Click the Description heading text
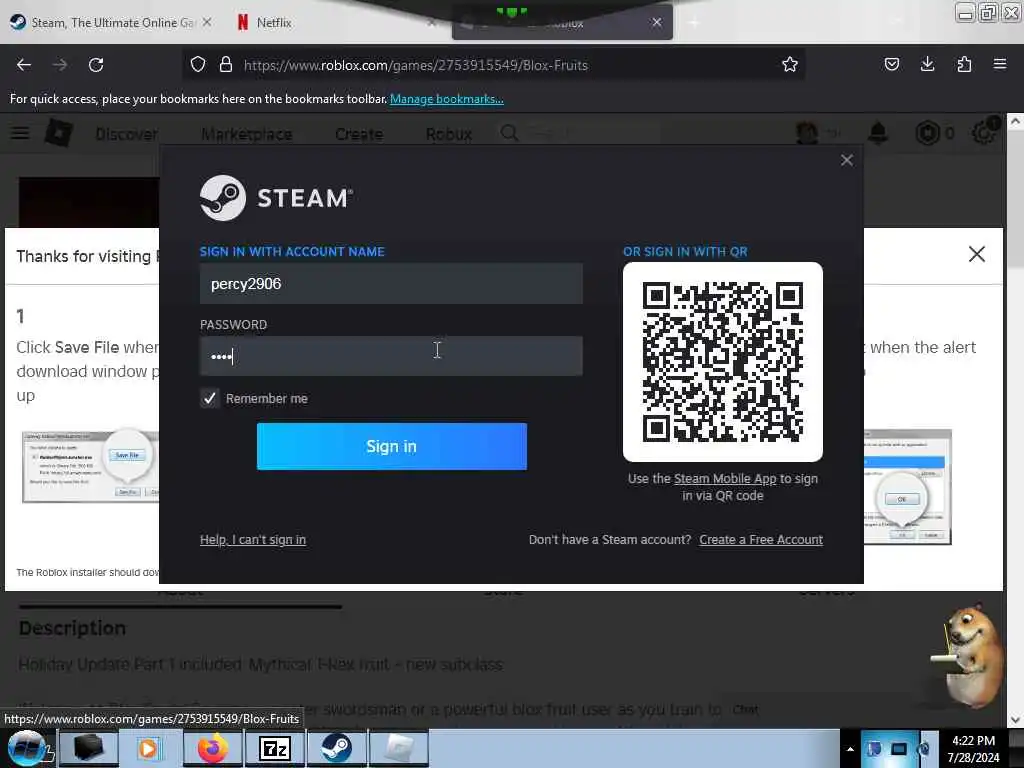 [72, 628]
